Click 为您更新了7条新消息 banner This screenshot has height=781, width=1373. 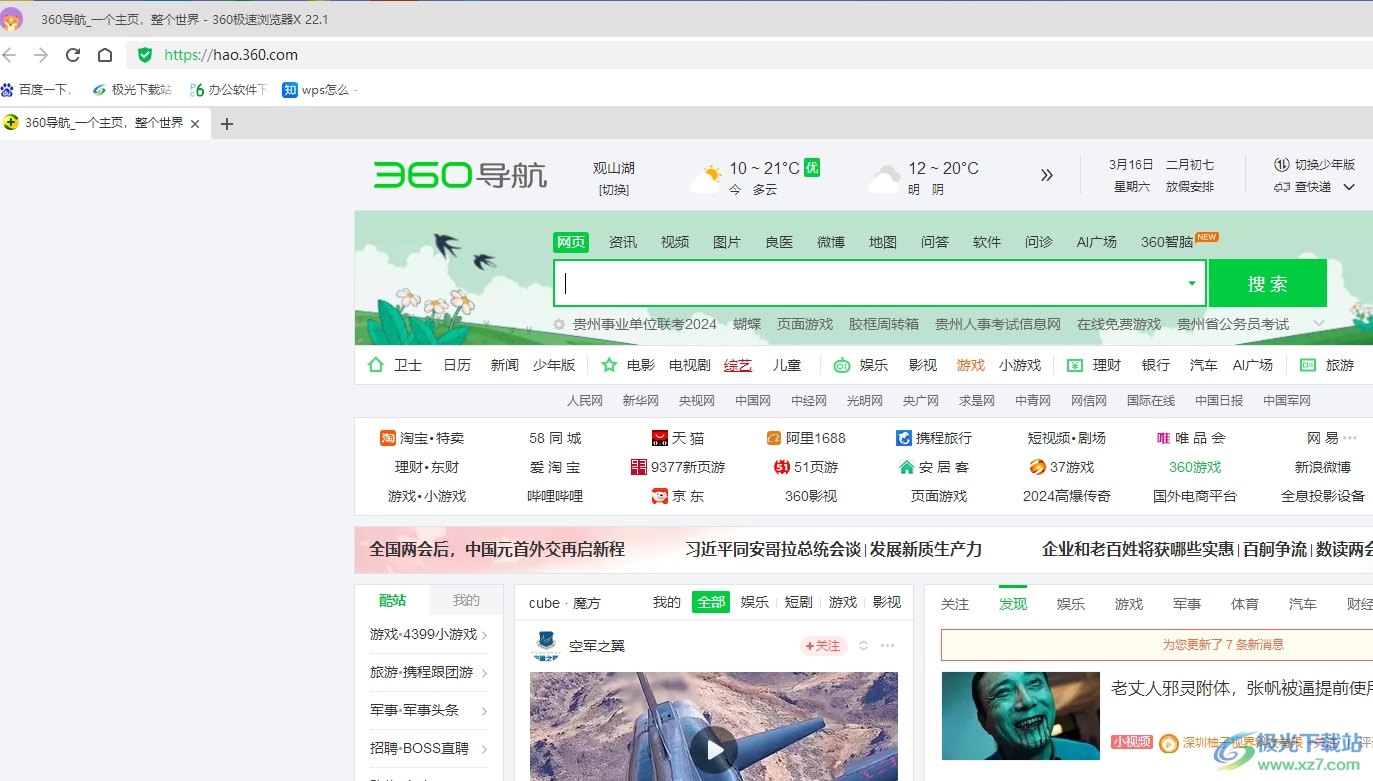(1157, 645)
